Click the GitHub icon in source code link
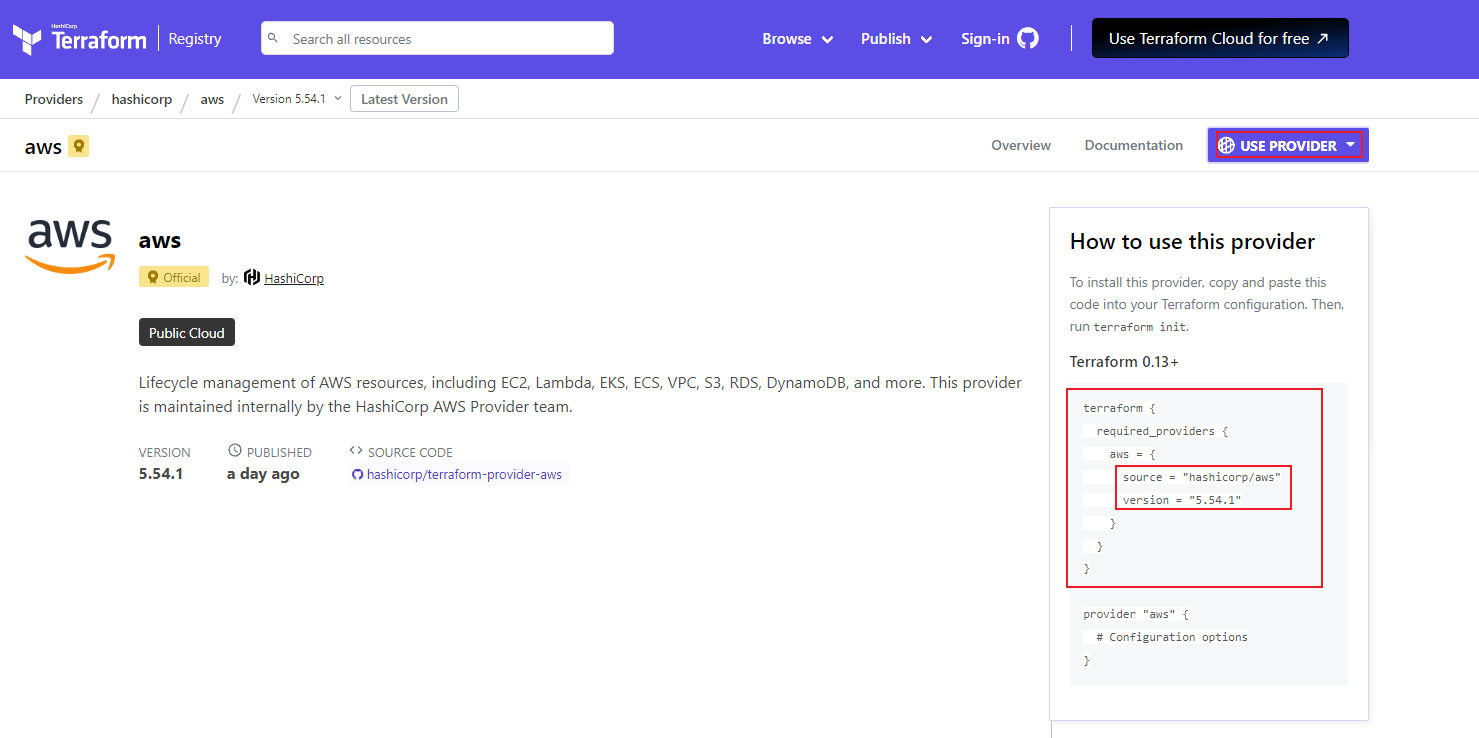The height and width of the screenshot is (738, 1479). [357, 475]
